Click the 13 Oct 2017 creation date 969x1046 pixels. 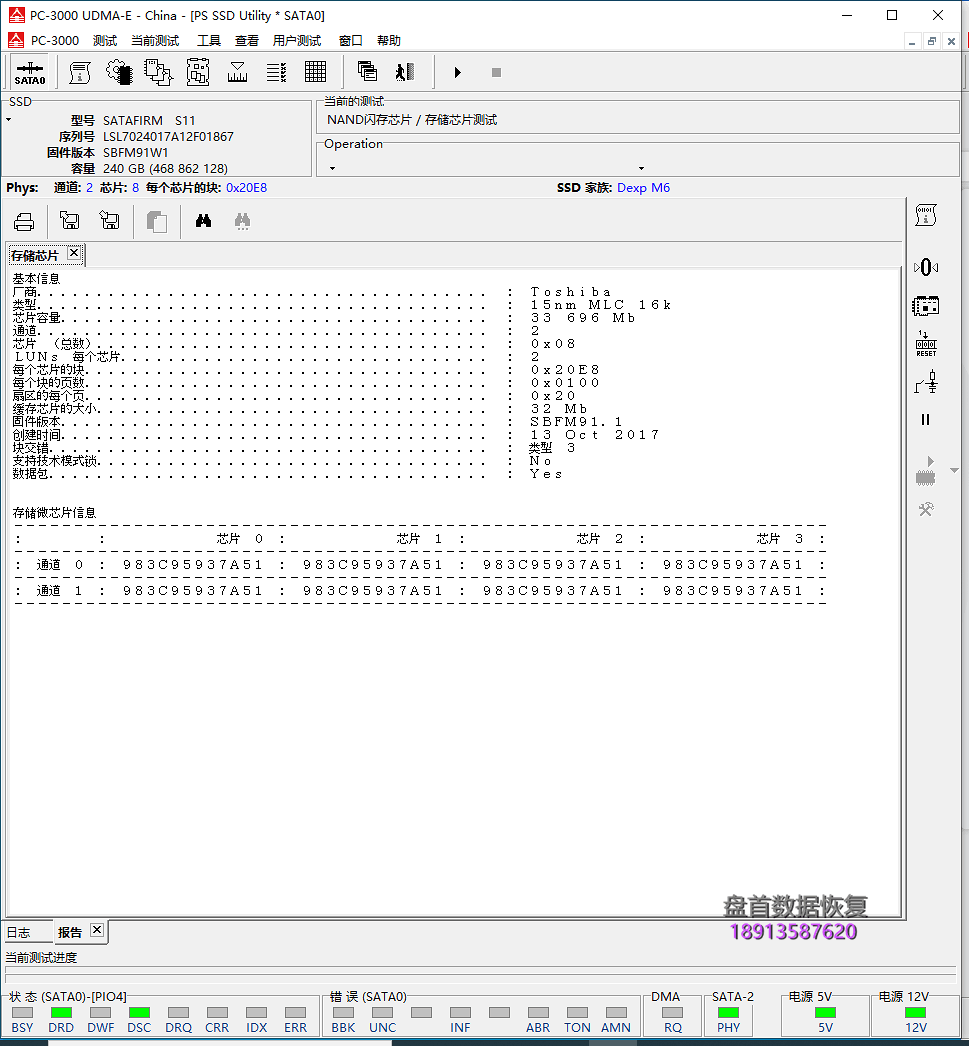point(595,435)
